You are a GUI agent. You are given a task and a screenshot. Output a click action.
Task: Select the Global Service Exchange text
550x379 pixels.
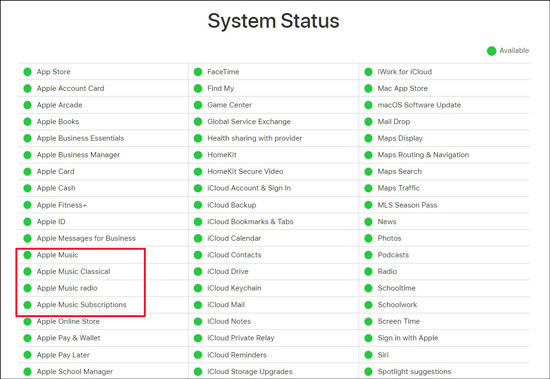pyautogui.click(x=249, y=122)
